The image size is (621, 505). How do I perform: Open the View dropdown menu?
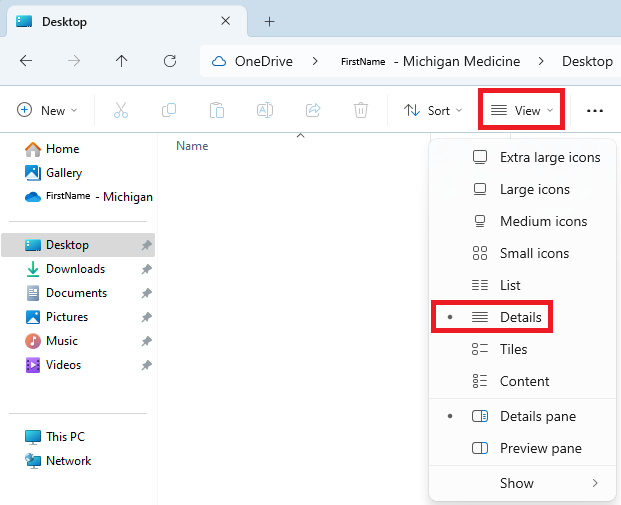pos(523,110)
